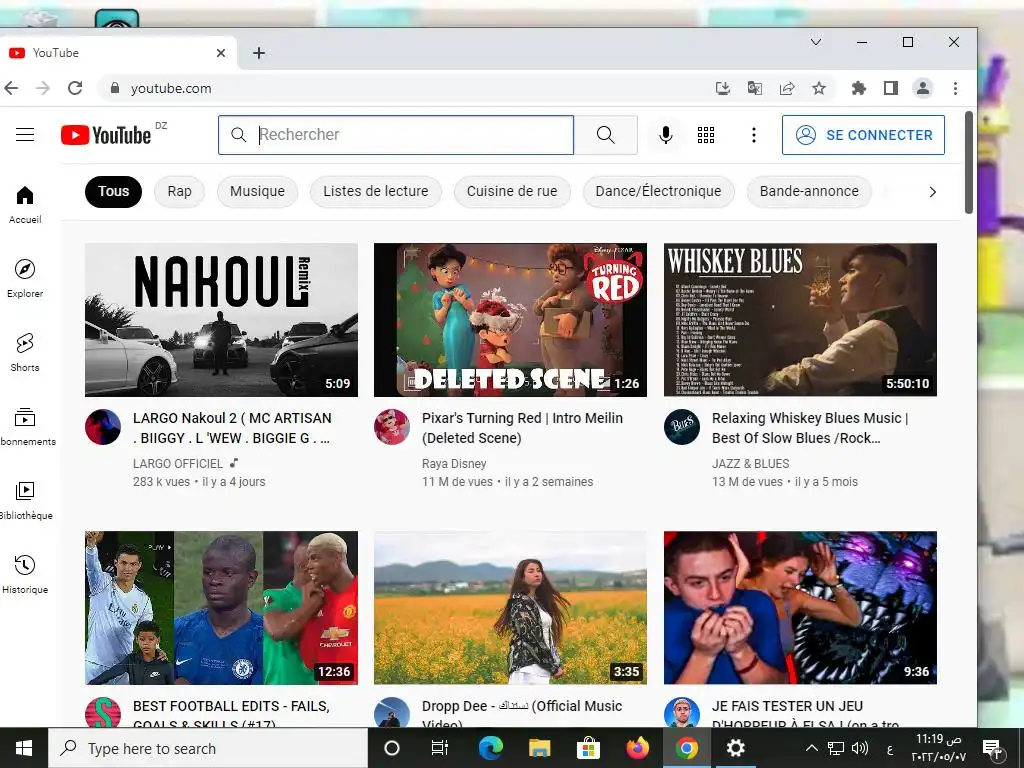The height and width of the screenshot is (768, 1024).
Task: Click the translate page icon
Action: (x=755, y=88)
